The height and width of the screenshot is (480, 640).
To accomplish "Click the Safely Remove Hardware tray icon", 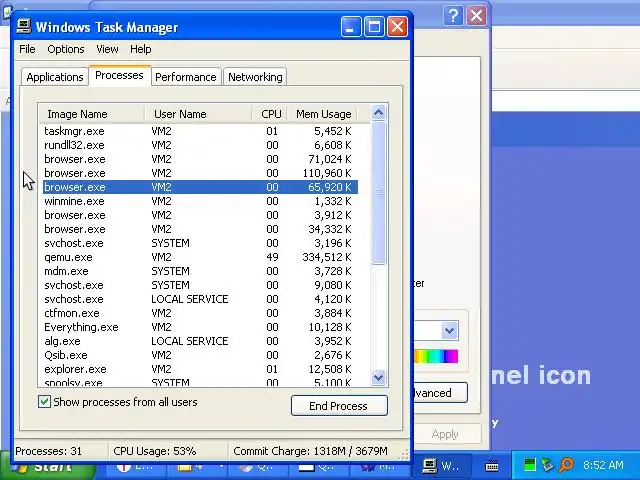I will pos(548,464).
